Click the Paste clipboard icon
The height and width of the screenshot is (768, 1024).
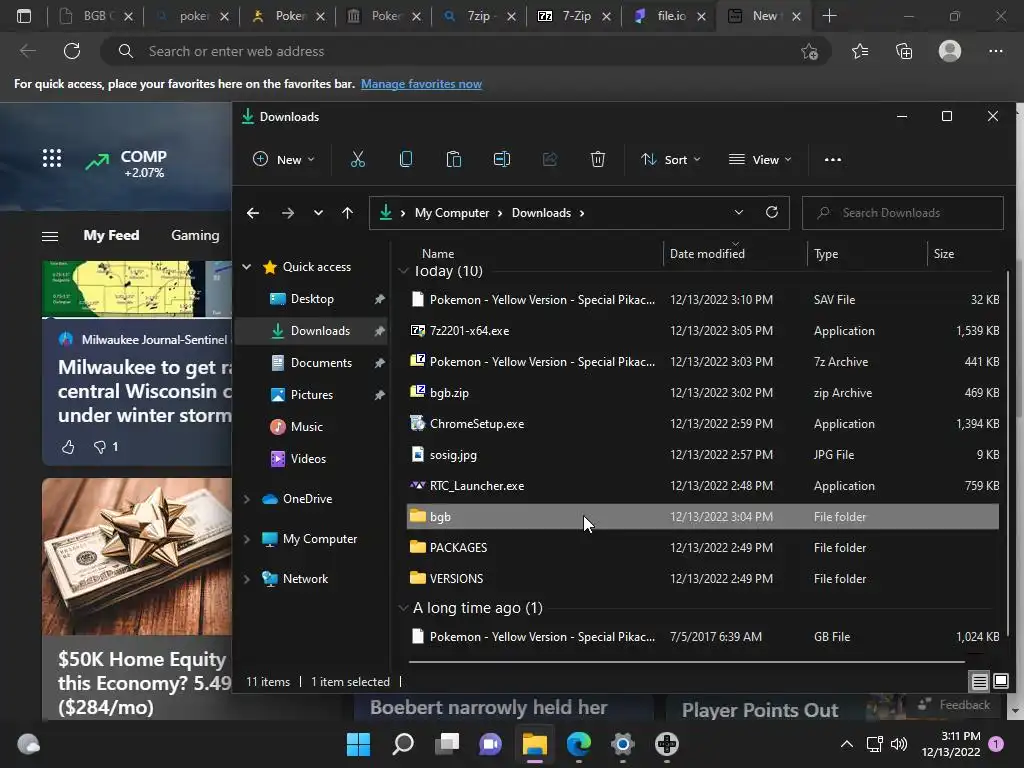click(x=454, y=160)
